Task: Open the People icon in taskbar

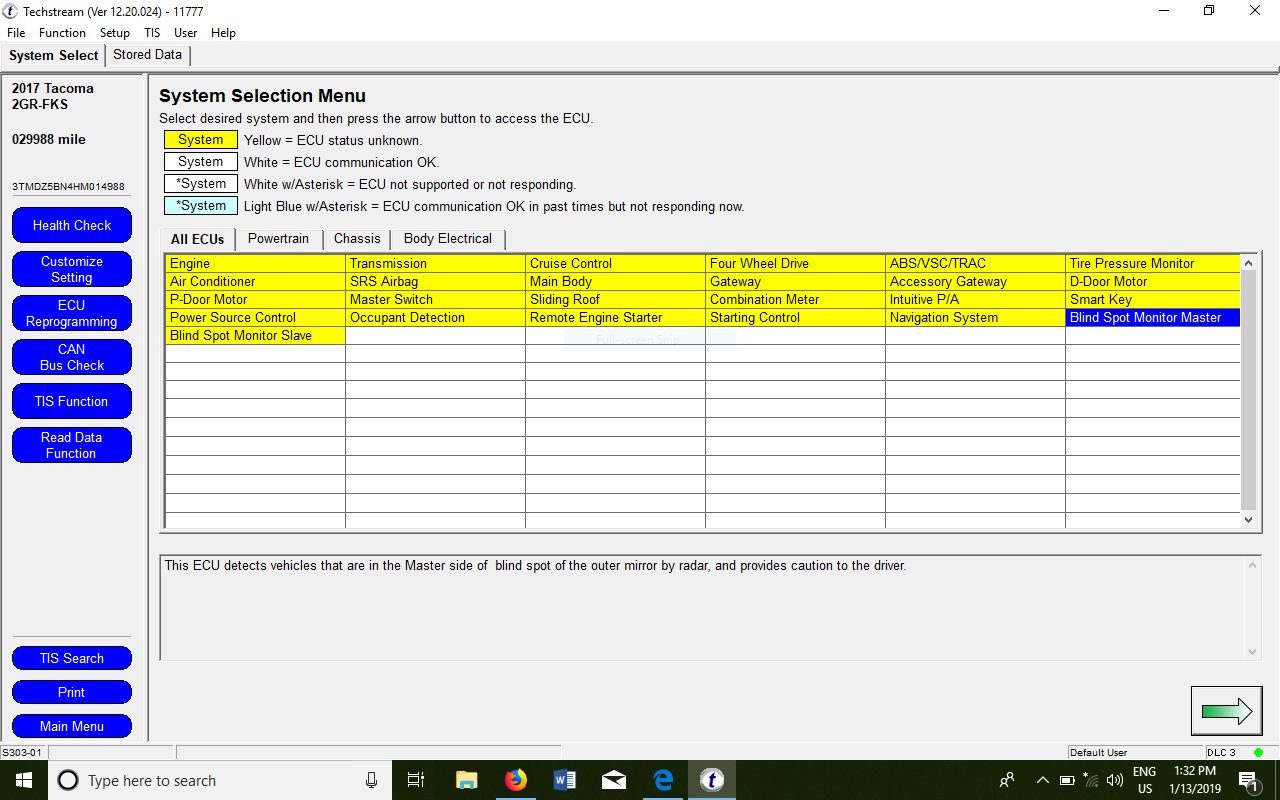Action: (x=1007, y=780)
